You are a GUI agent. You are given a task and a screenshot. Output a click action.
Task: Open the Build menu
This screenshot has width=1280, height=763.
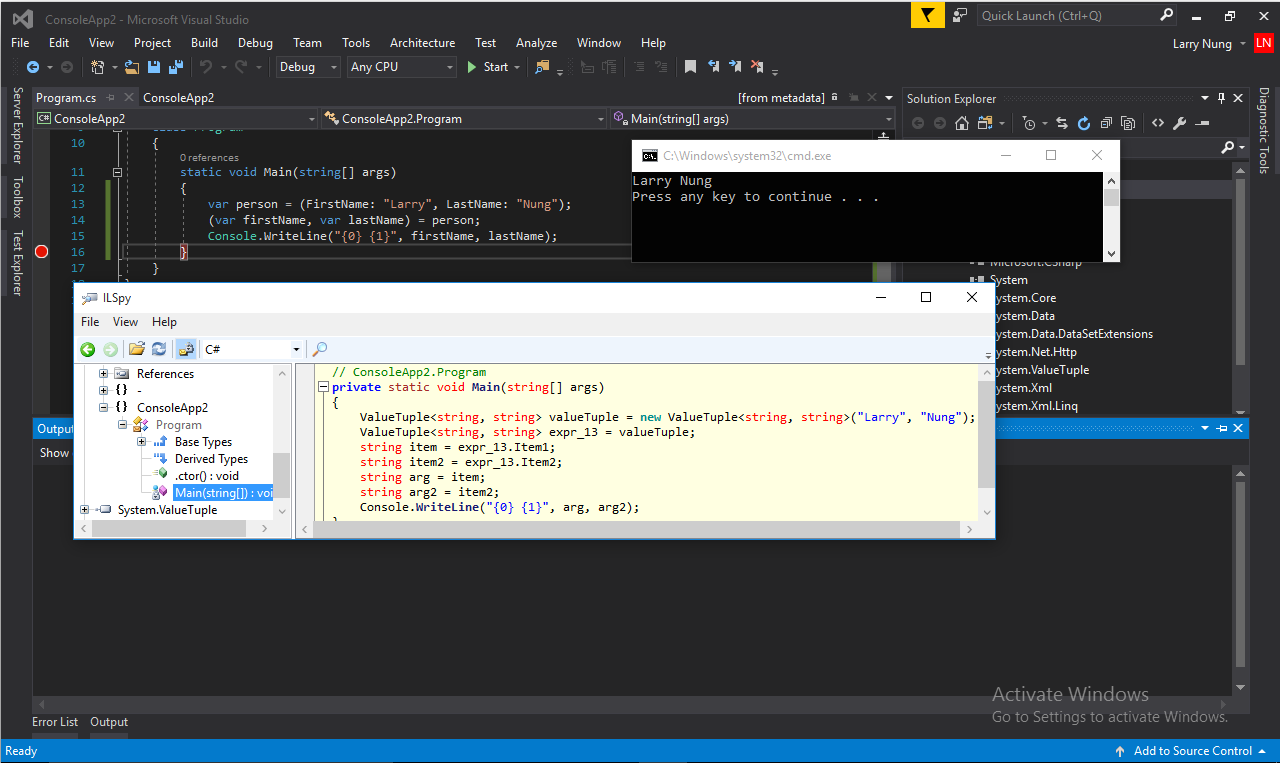204,43
